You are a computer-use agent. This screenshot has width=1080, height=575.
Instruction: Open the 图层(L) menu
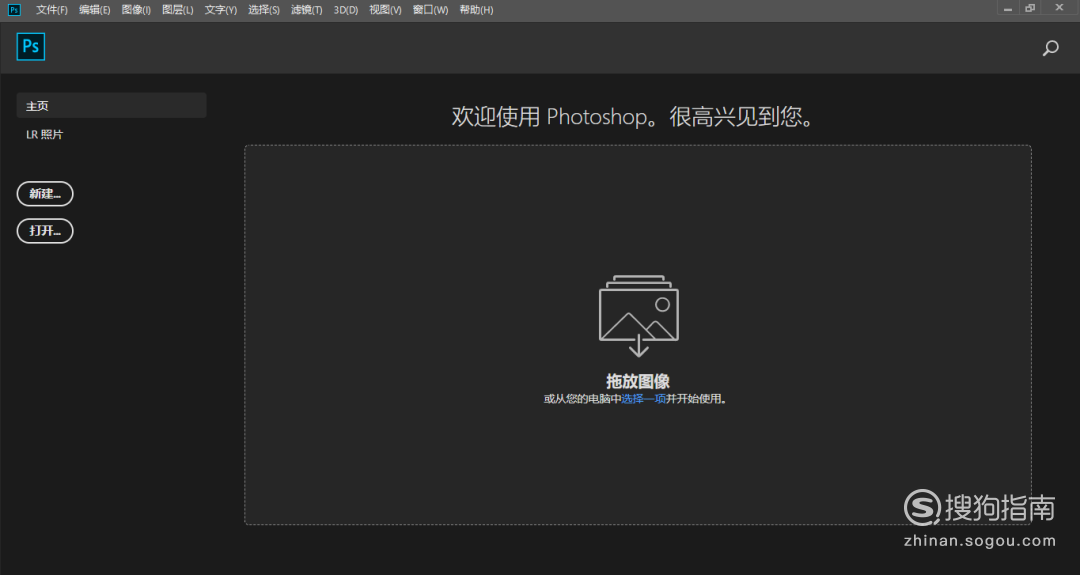[178, 10]
